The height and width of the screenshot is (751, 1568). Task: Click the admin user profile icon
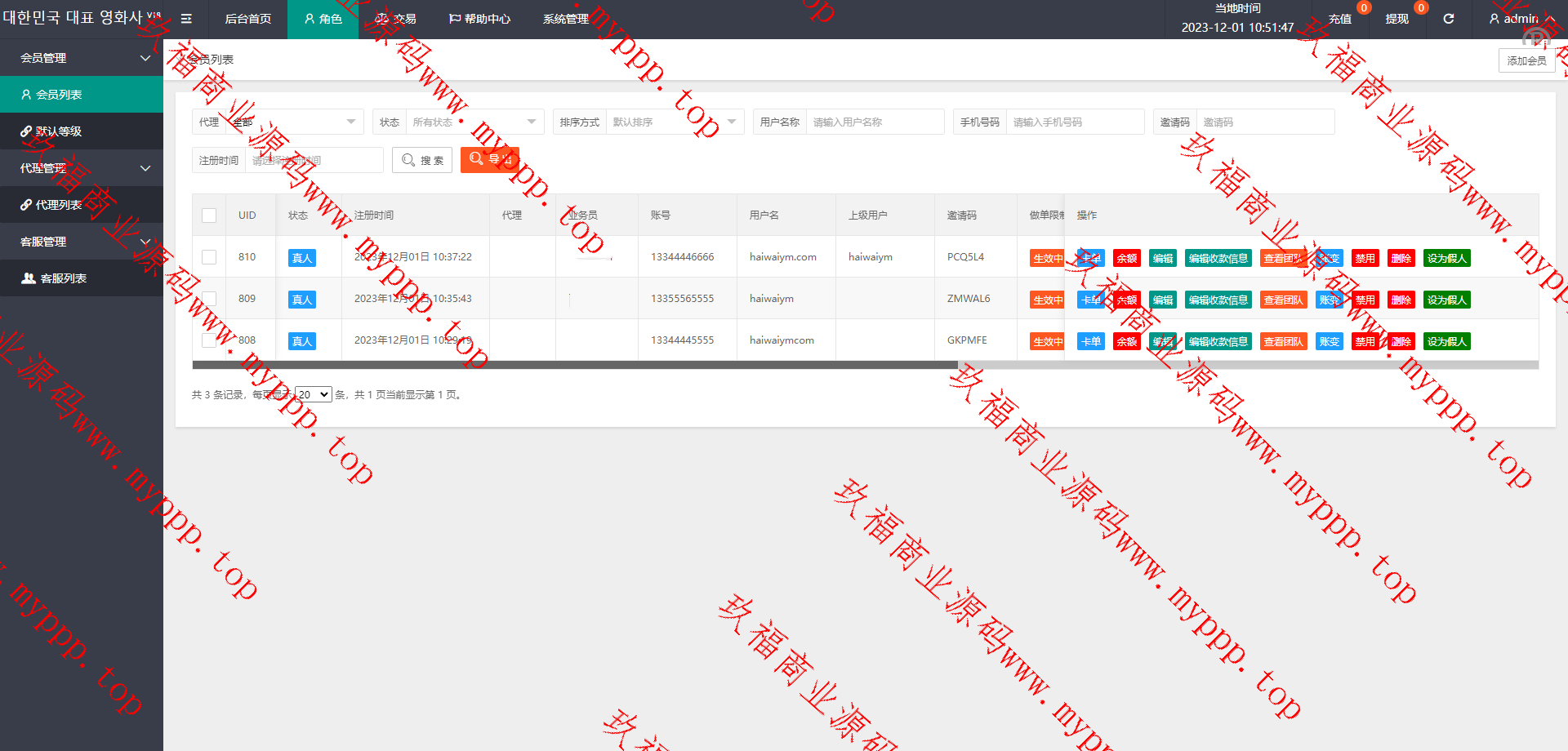1494,19
